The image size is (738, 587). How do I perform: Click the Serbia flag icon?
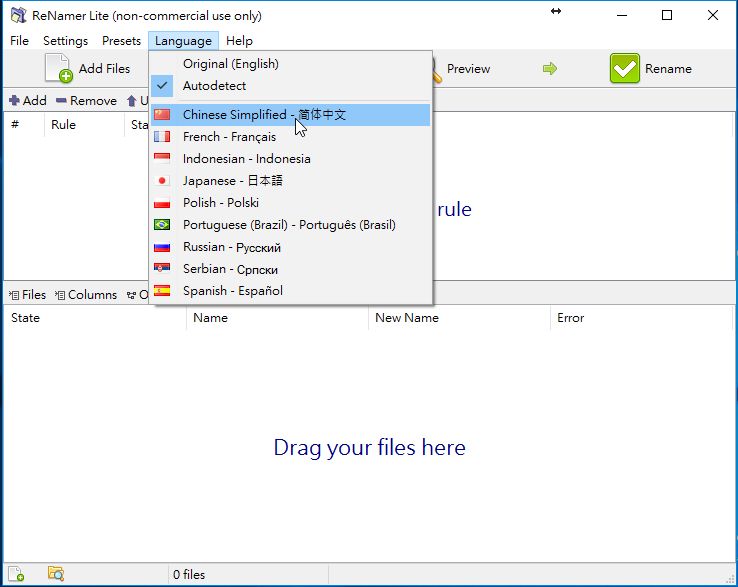162,269
